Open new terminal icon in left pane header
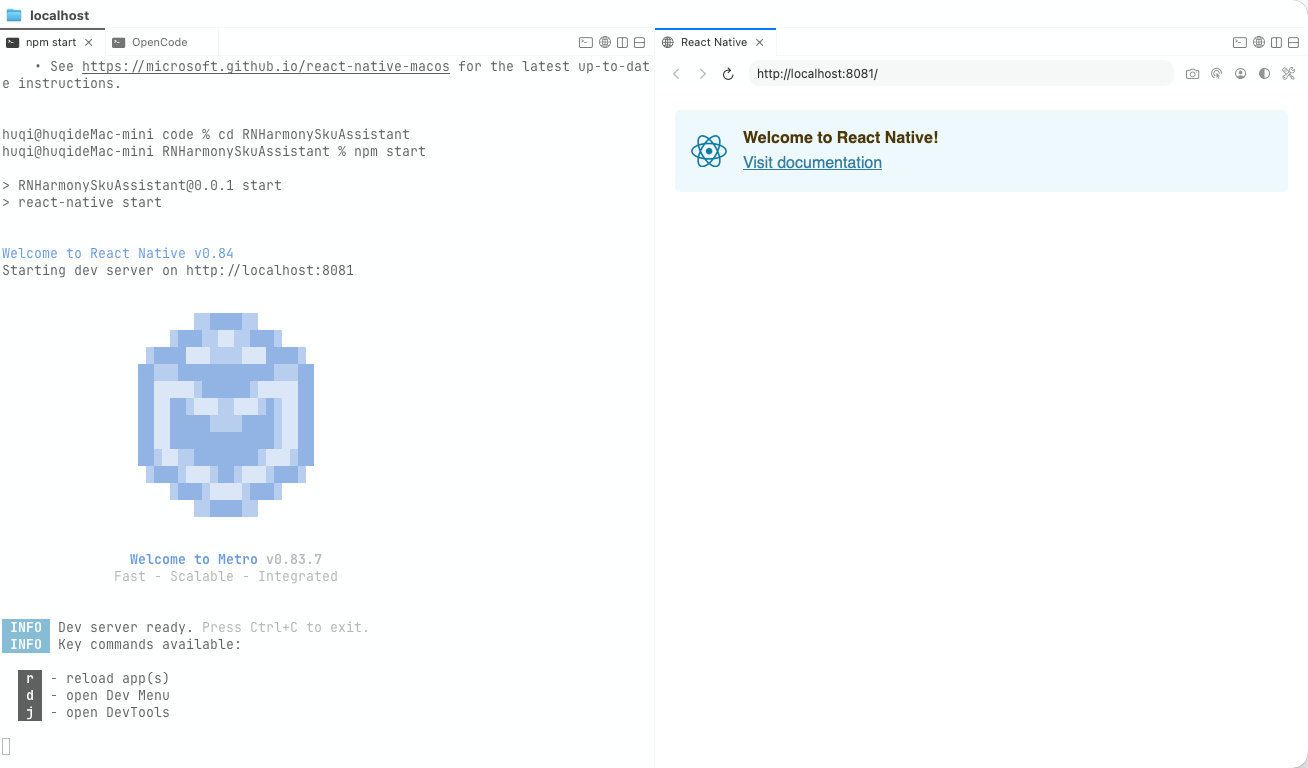Image resolution: width=1308 pixels, height=768 pixels. (586, 42)
